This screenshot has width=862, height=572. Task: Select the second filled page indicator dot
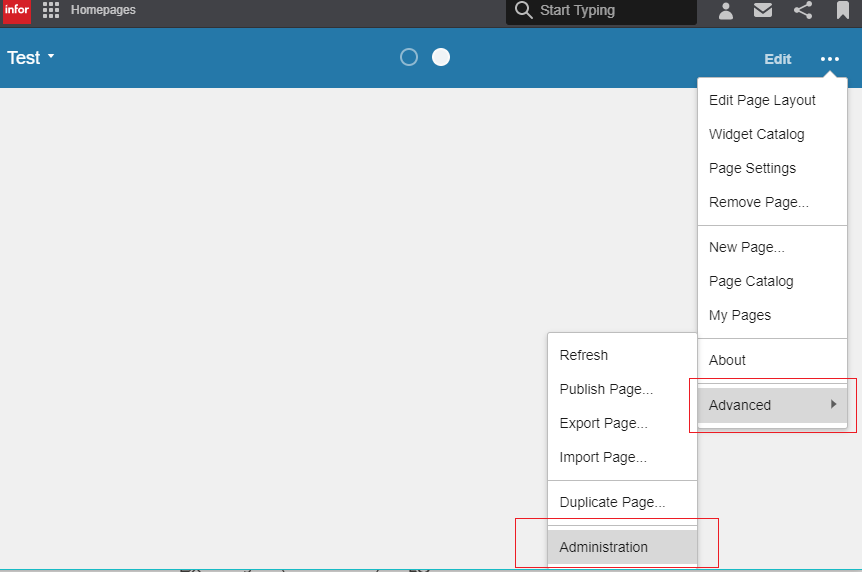click(441, 57)
